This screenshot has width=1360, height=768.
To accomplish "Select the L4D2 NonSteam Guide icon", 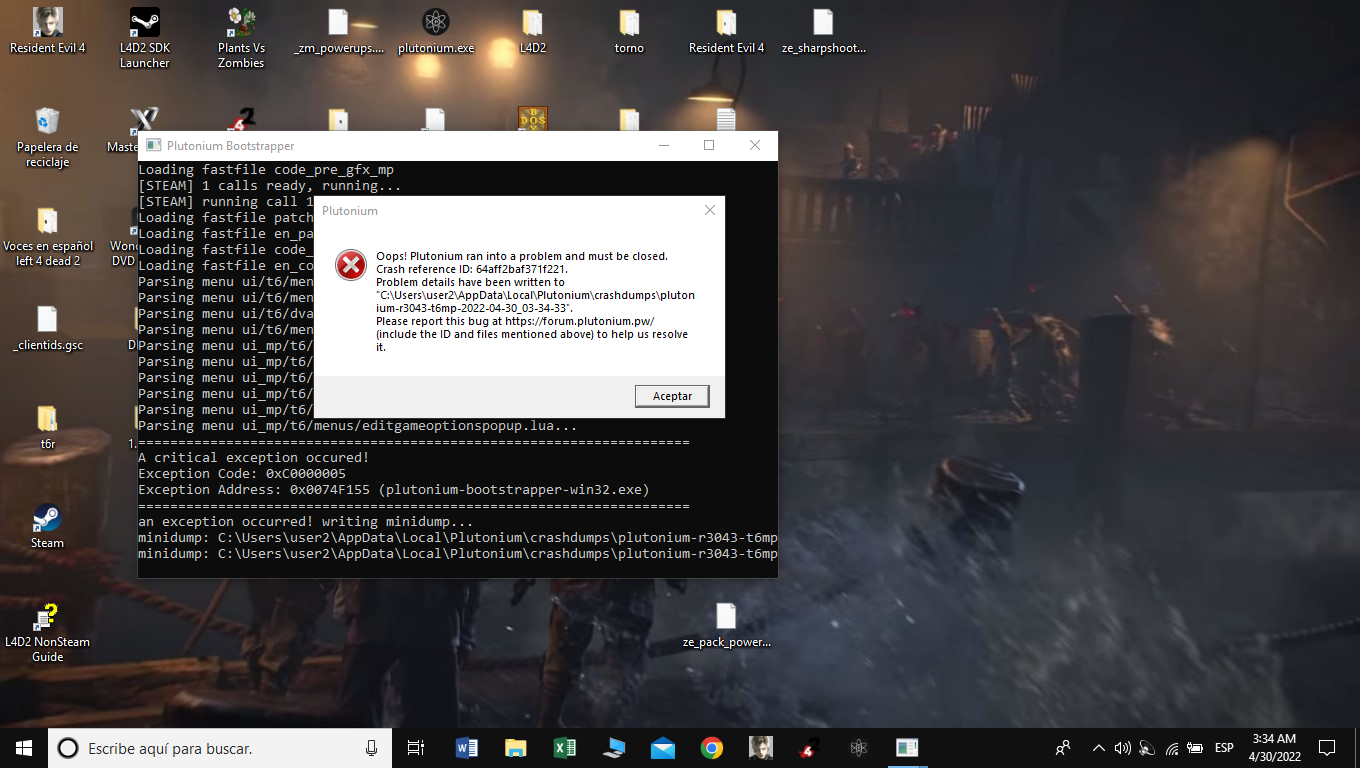I will coord(47,632).
